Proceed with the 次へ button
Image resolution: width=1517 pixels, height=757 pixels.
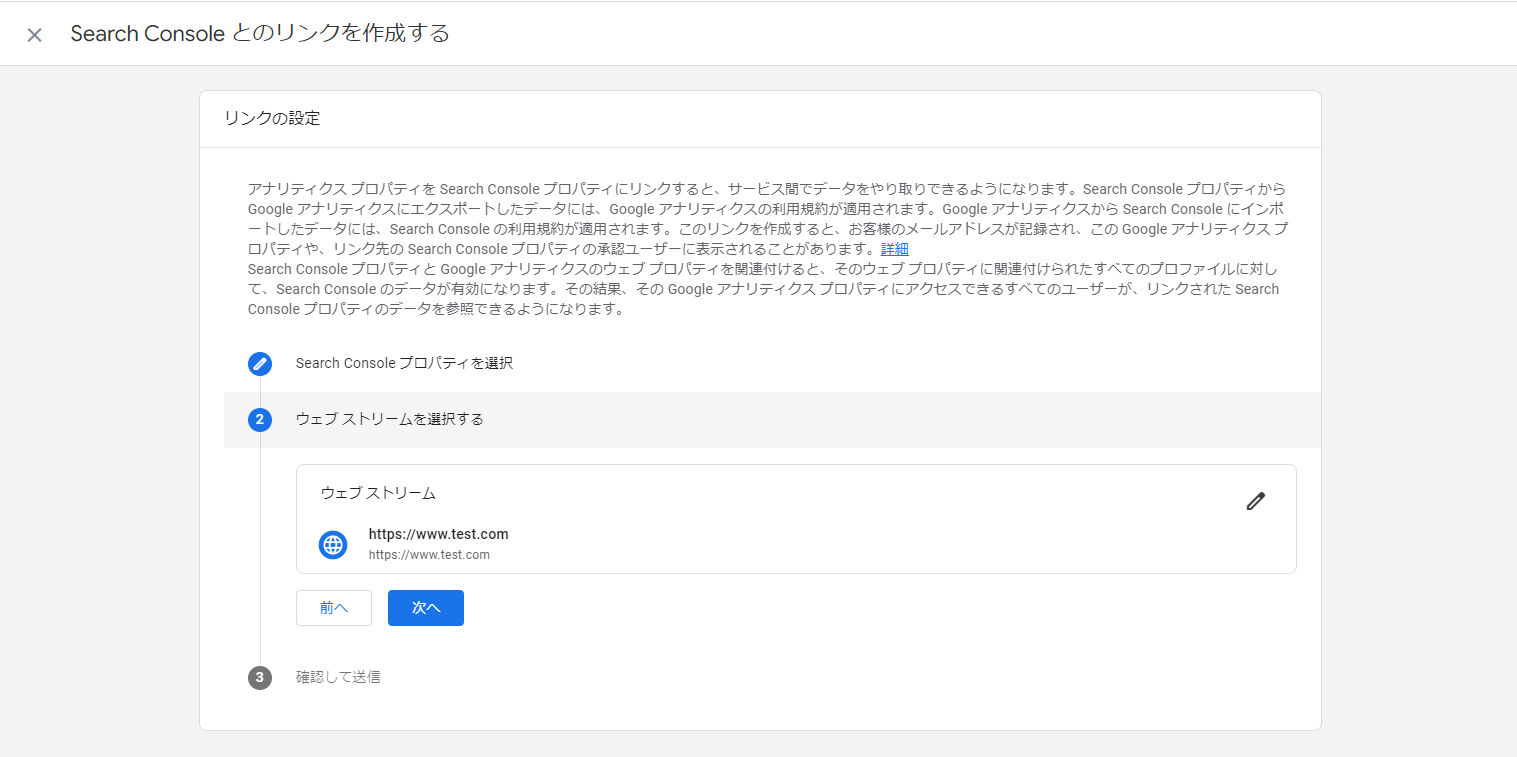426,608
